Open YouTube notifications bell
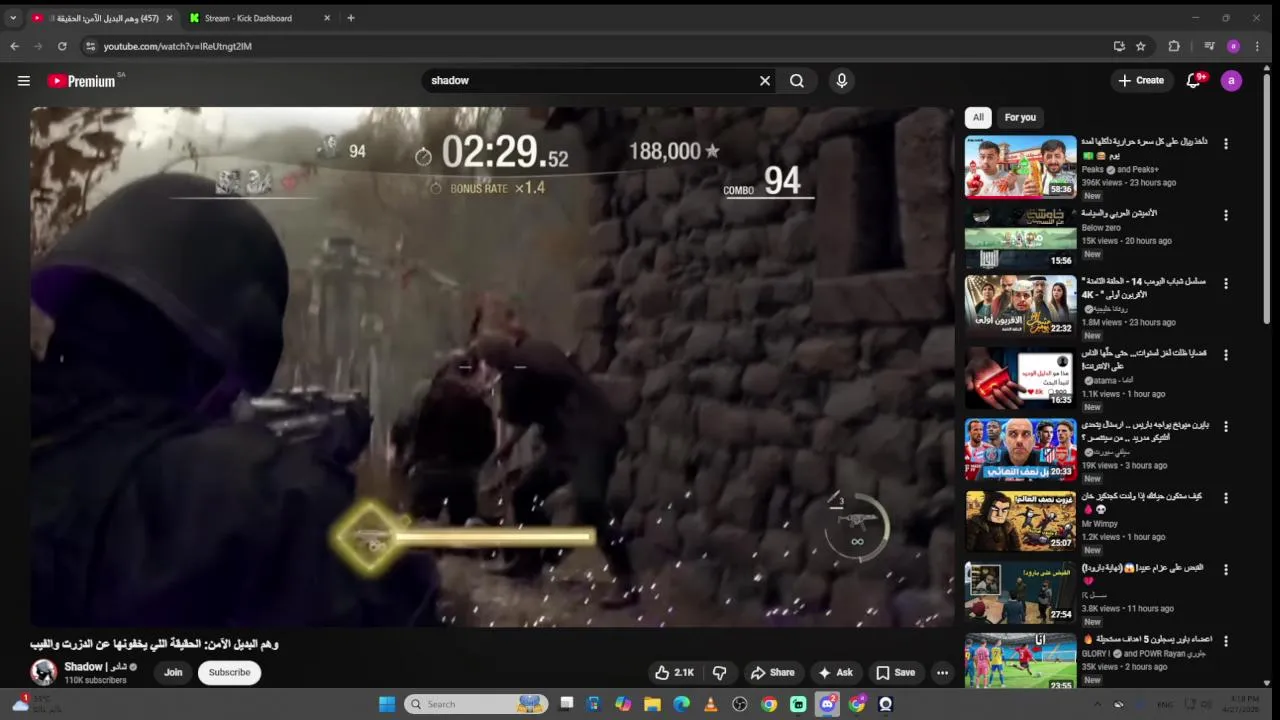1280x720 pixels. coord(1193,81)
